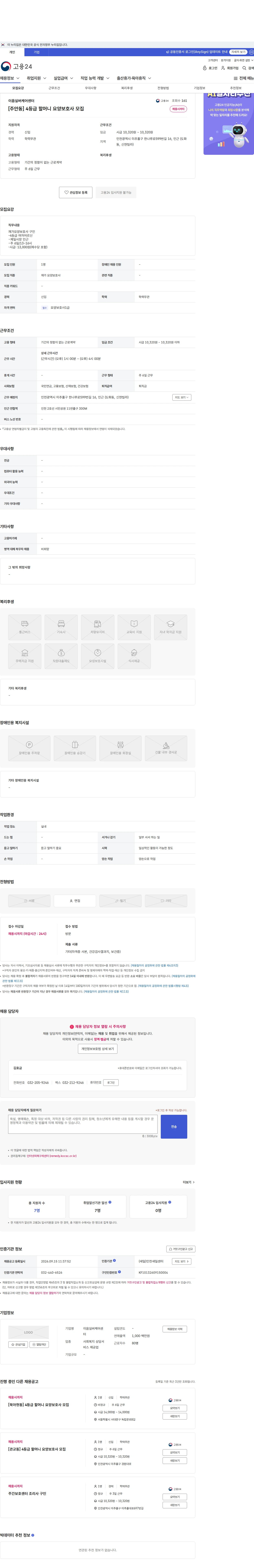Select the 필기 process method option
This screenshot has height=1568, width=254.
120,901
